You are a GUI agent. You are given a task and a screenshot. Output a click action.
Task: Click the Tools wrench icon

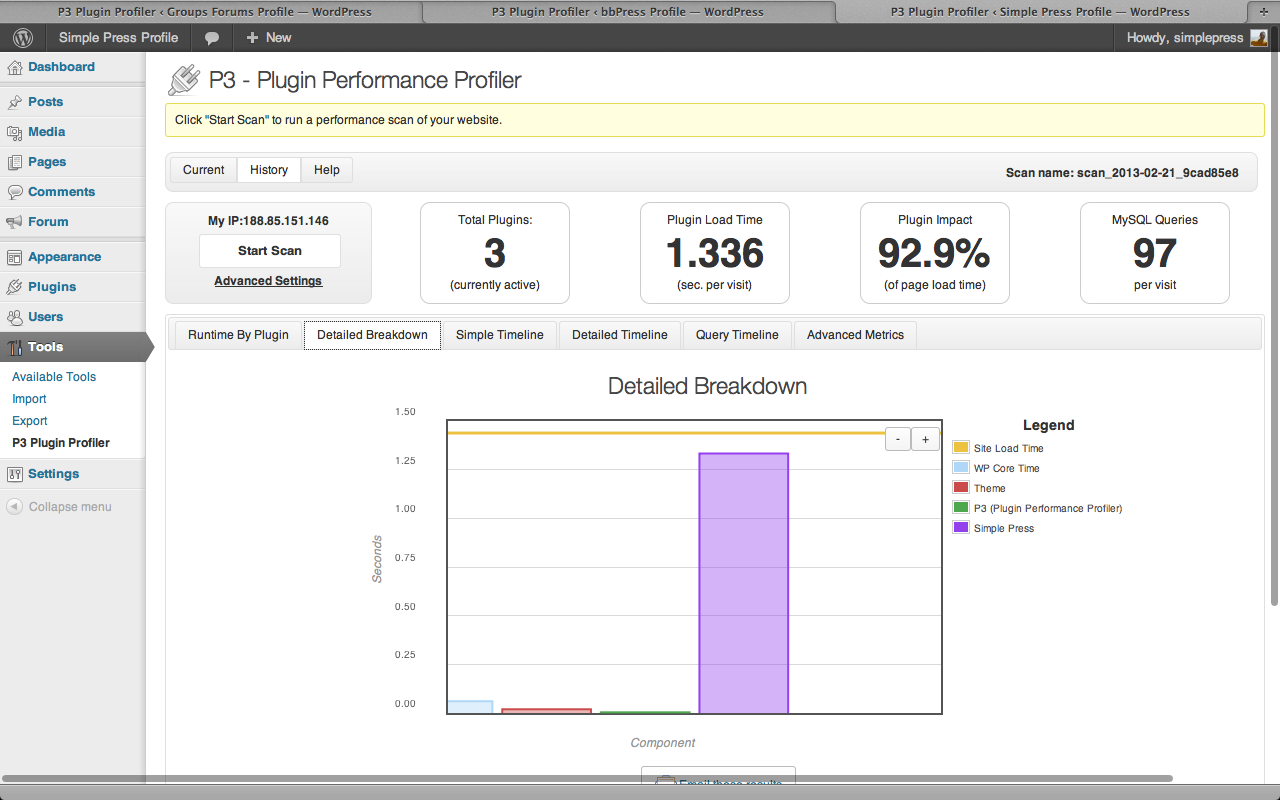click(15, 347)
